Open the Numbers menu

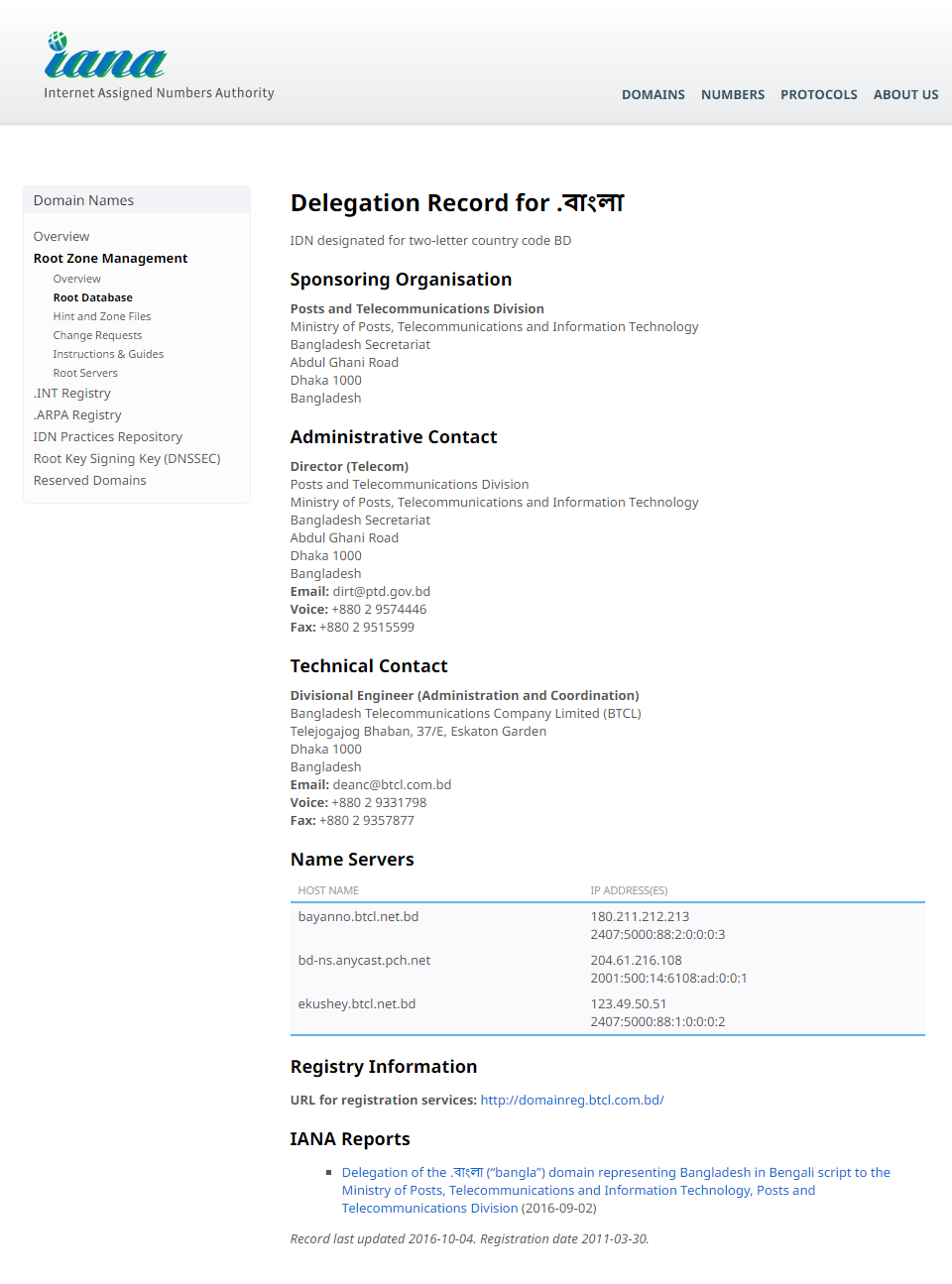[732, 95]
